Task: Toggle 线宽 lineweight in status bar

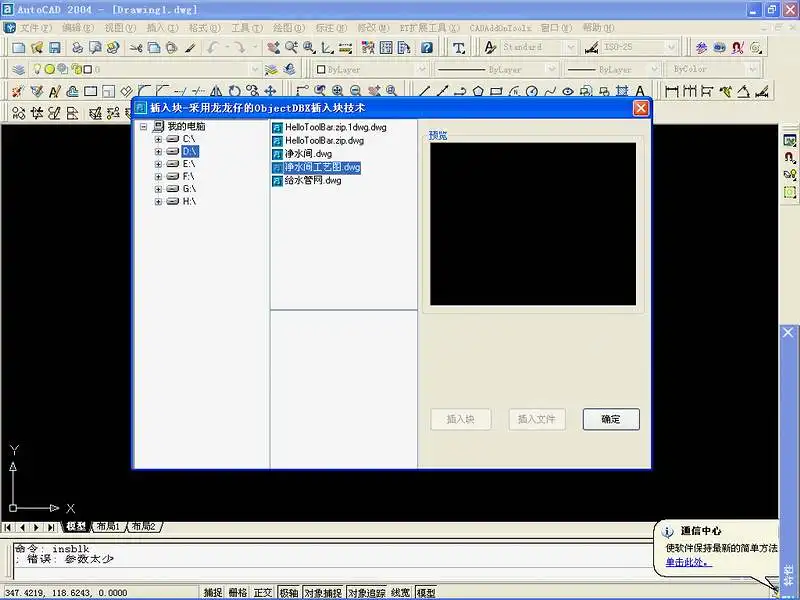Action: pos(401,592)
